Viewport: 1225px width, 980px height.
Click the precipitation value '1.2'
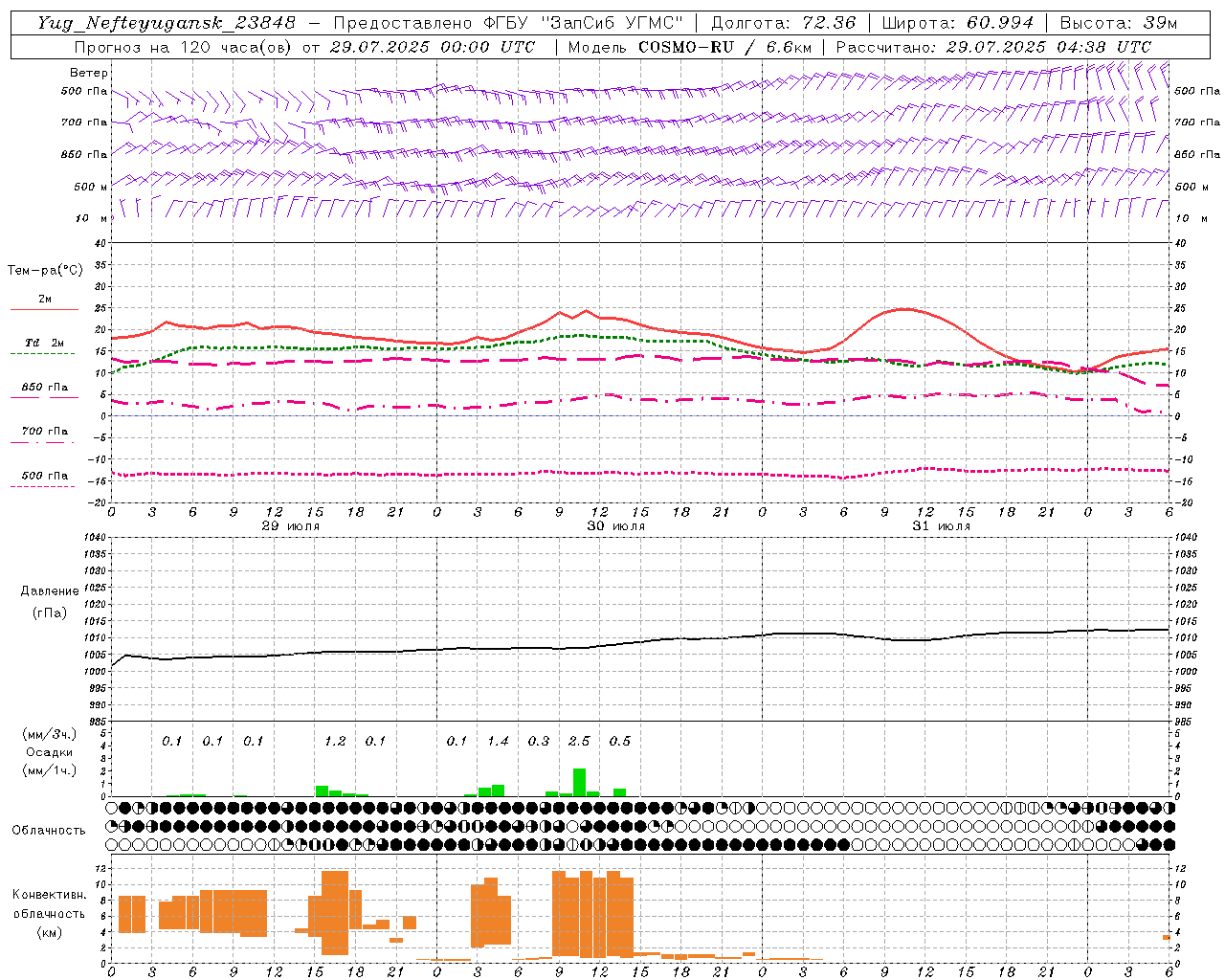335,742
